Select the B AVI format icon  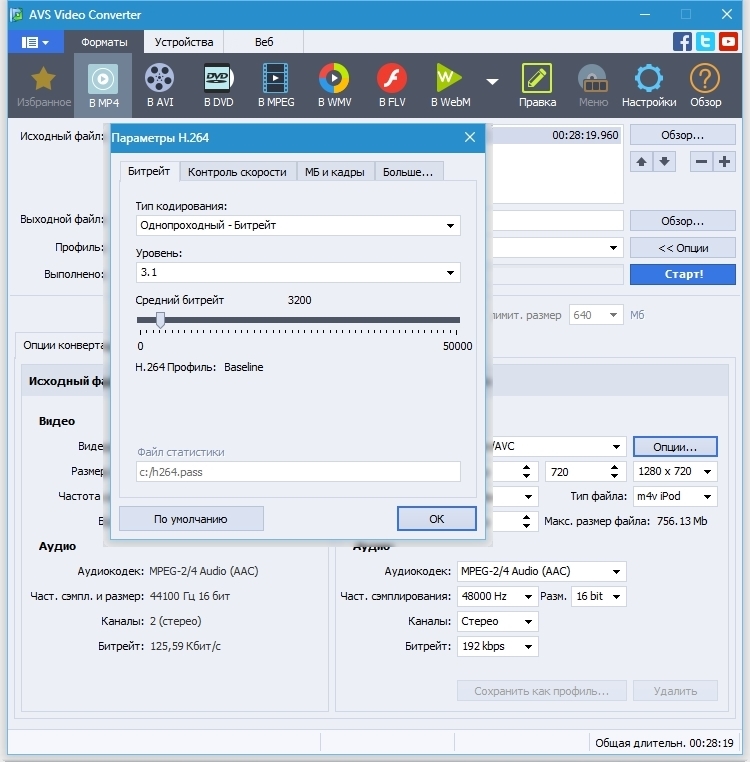click(159, 84)
